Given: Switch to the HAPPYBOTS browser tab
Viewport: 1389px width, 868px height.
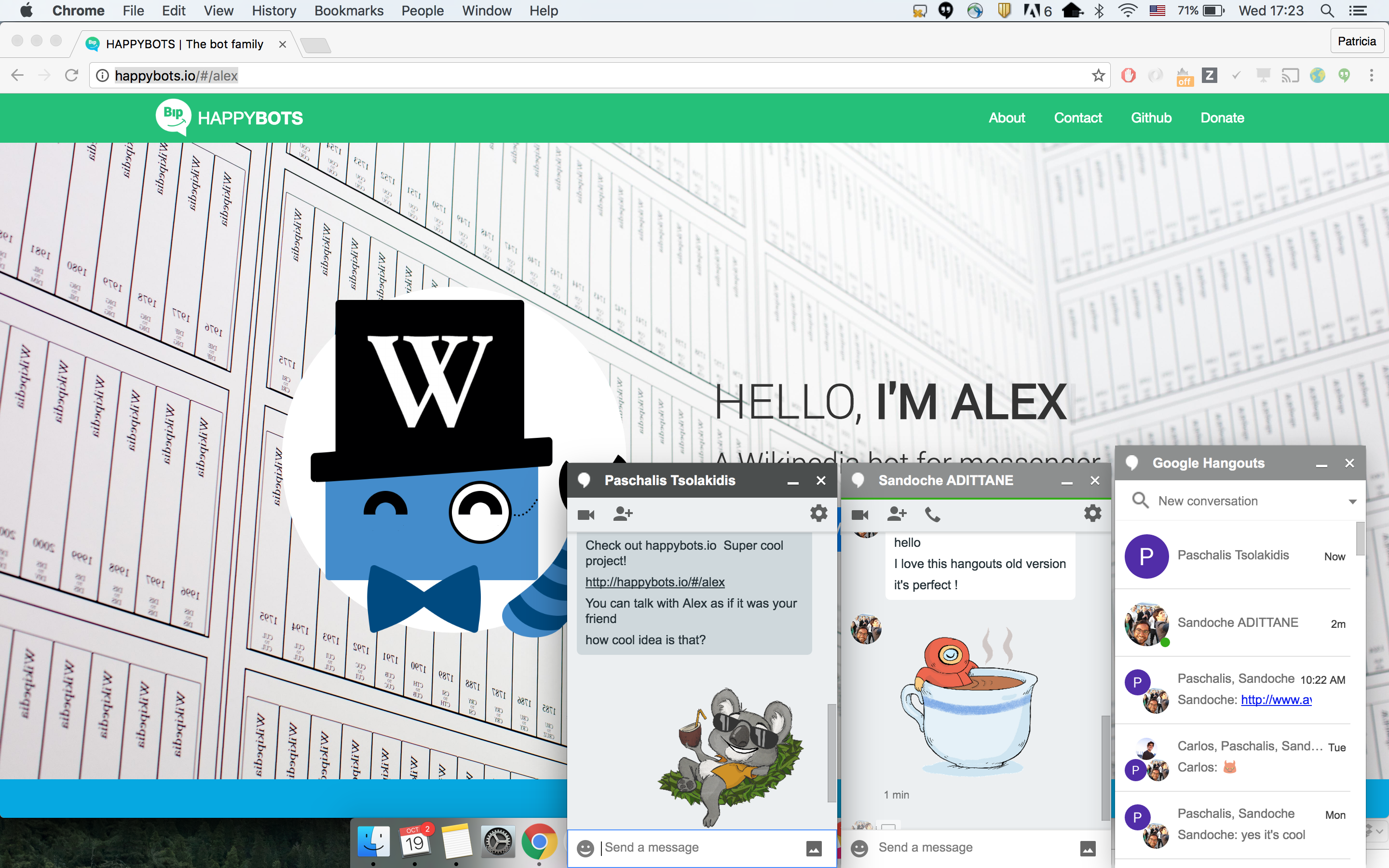Looking at the screenshot, I should (x=184, y=43).
